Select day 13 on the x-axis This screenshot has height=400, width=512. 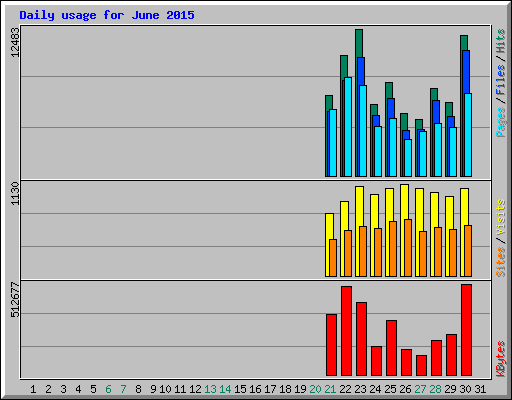point(210,389)
